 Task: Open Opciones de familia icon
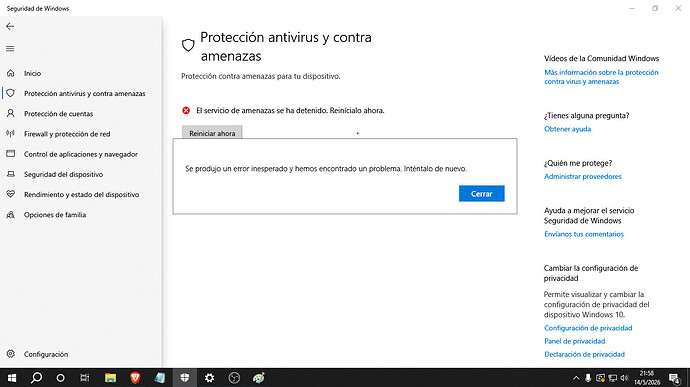pos(11,215)
